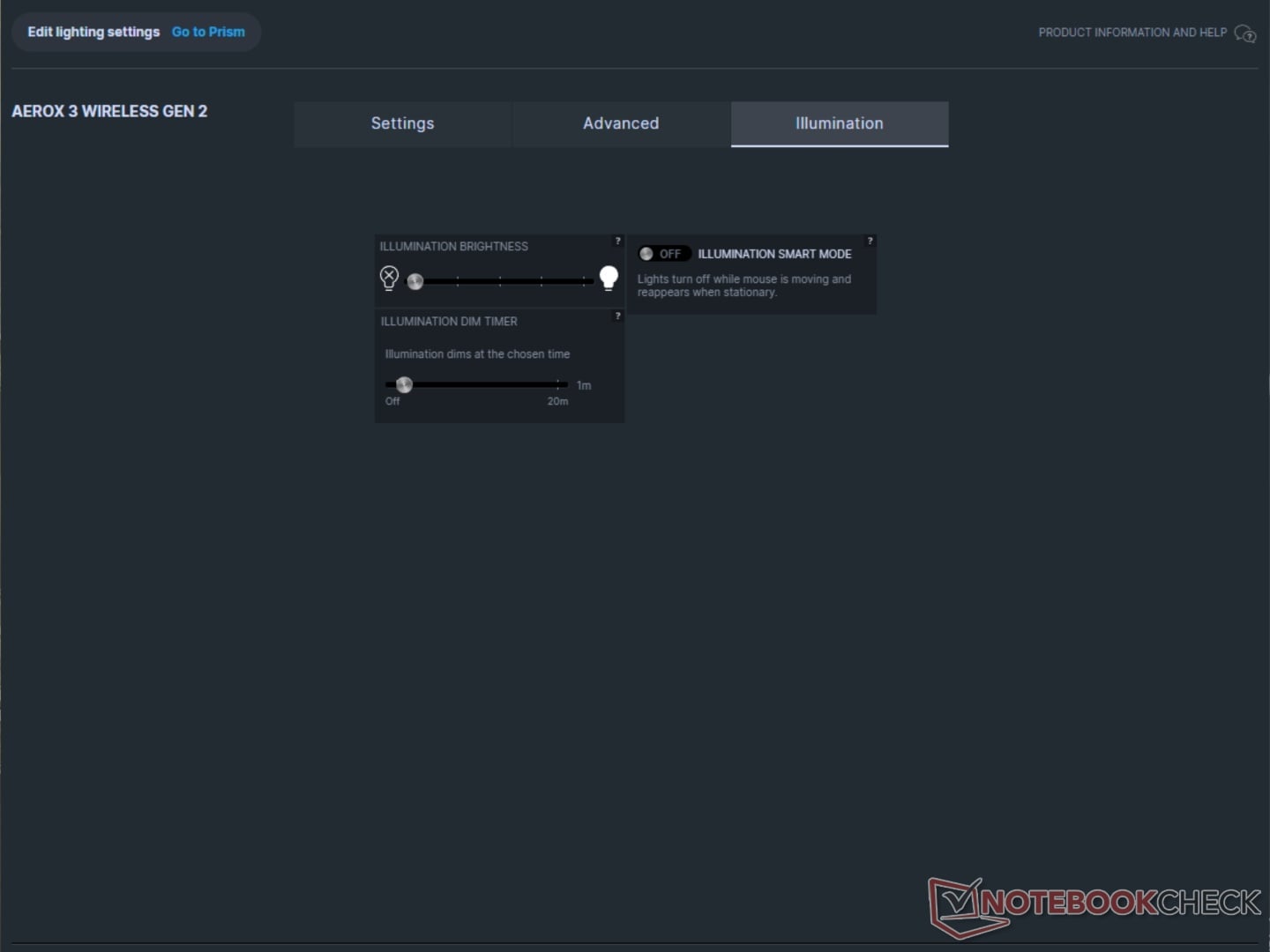Click the lights-off bulb icon
Image resolution: width=1270 pixels, height=952 pixels.
(389, 278)
